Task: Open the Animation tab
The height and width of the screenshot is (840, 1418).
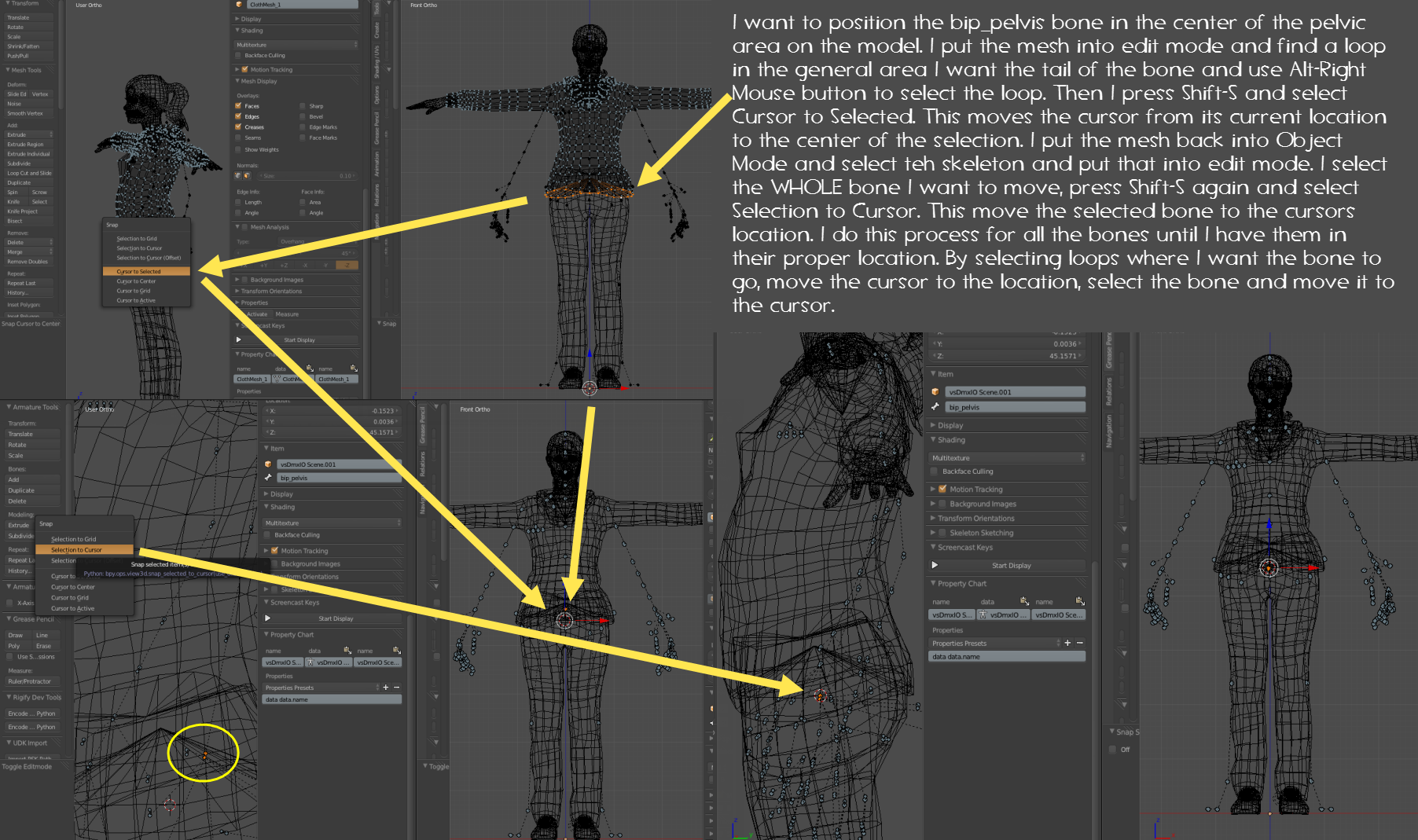Action: [377, 164]
